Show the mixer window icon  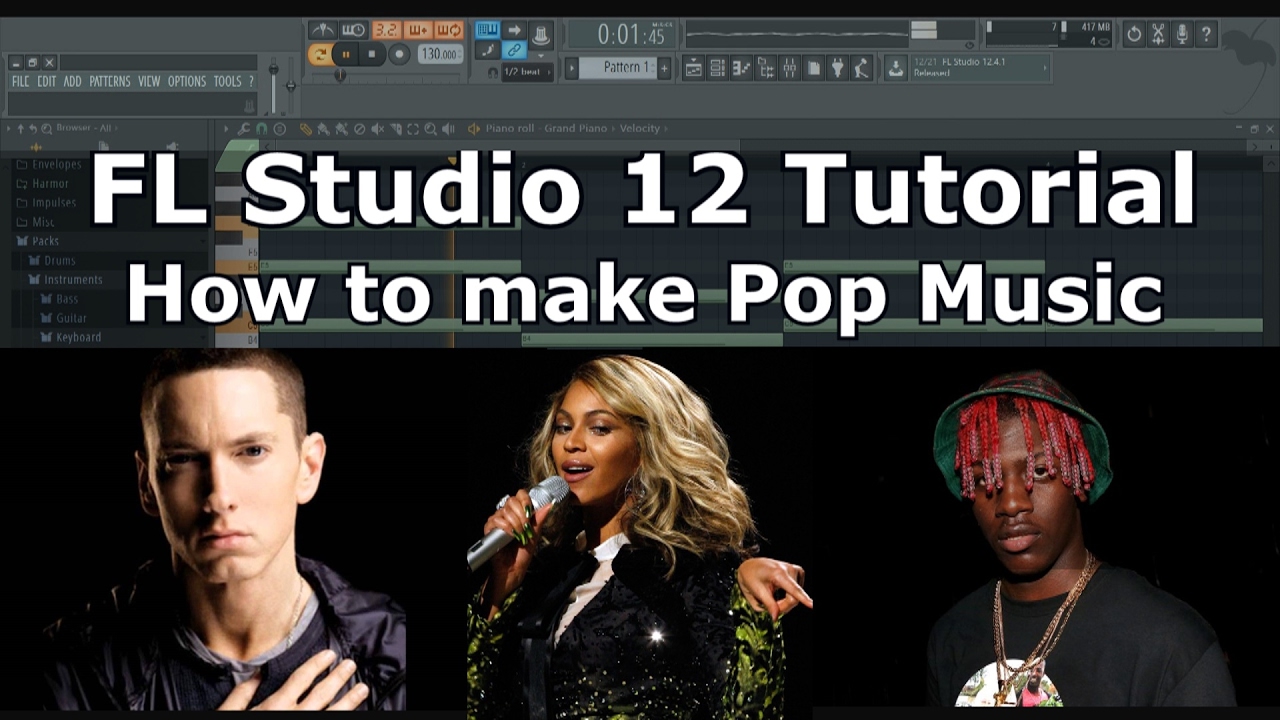(x=789, y=68)
